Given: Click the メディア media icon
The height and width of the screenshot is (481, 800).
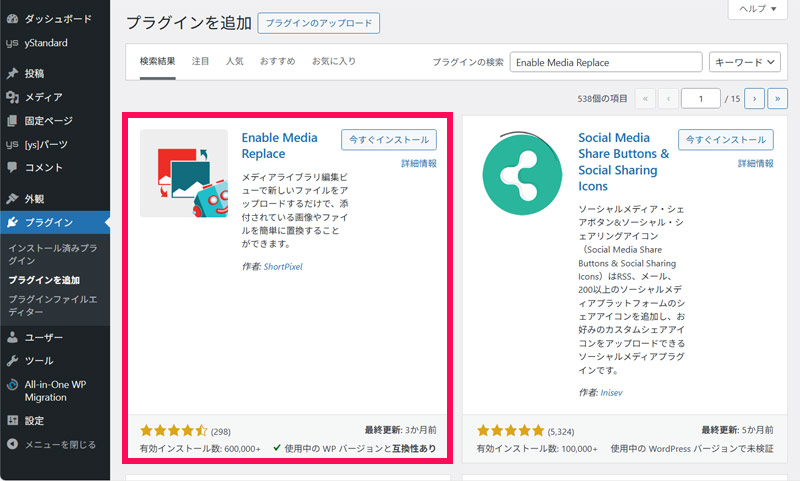Looking at the screenshot, I should [x=12, y=97].
